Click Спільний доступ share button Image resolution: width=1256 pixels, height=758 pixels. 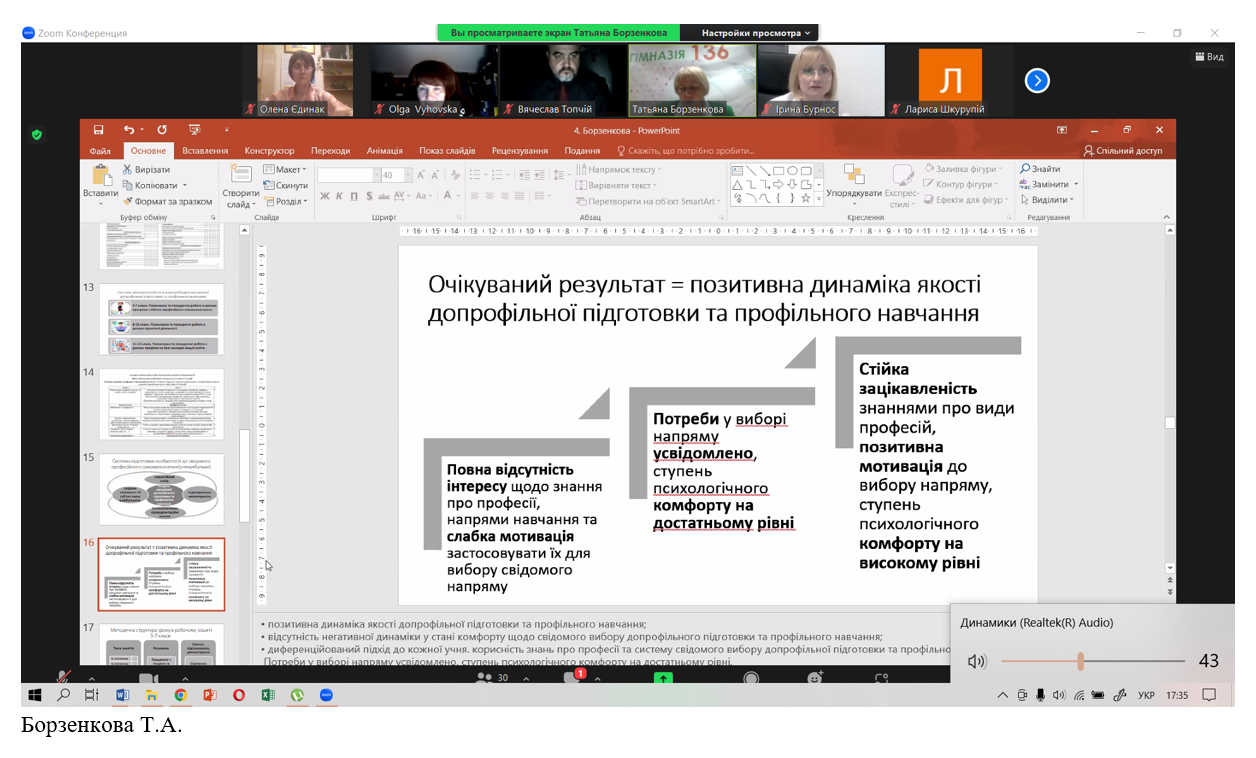pyautogui.click(x=1123, y=151)
